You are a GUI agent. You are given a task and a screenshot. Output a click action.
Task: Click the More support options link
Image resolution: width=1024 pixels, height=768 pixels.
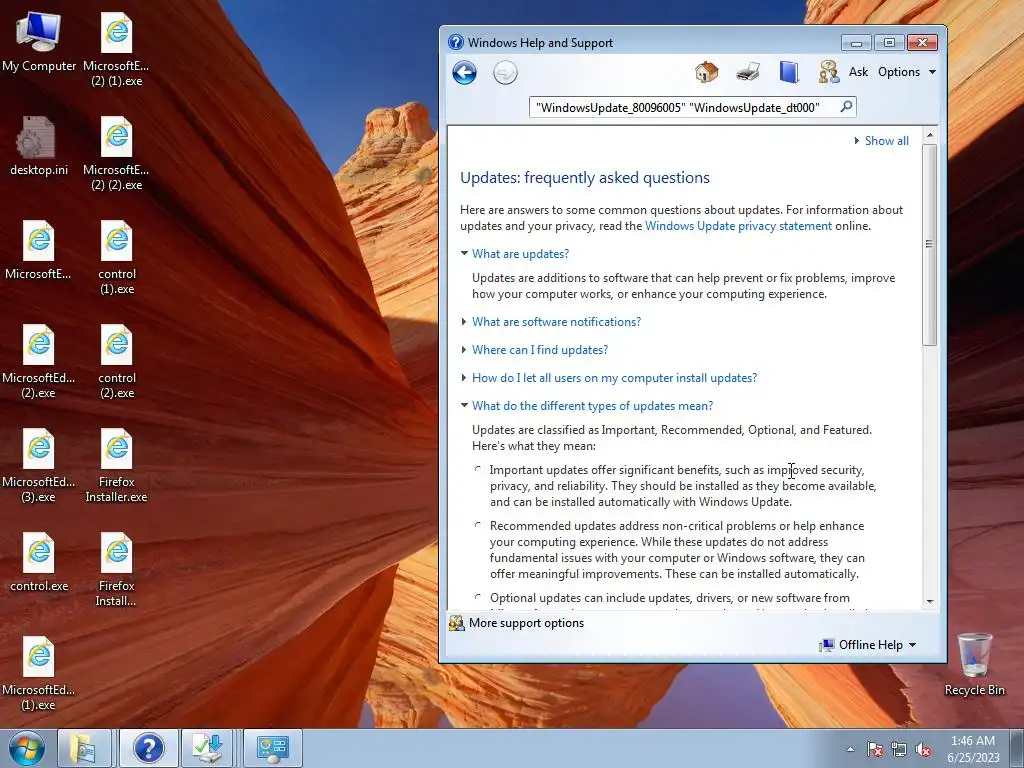coord(526,623)
